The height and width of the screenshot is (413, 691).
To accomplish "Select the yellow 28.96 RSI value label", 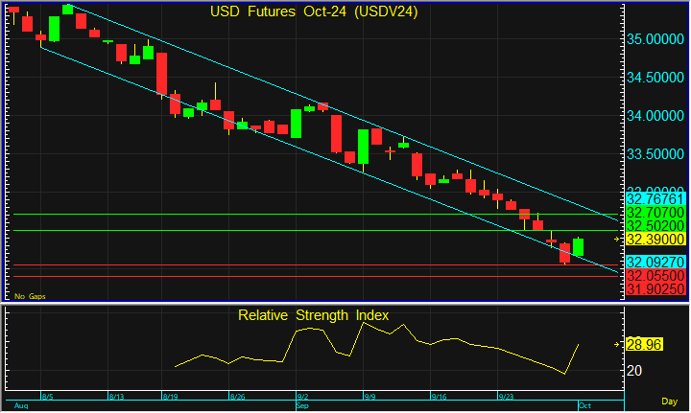I will (x=646, y=344).
